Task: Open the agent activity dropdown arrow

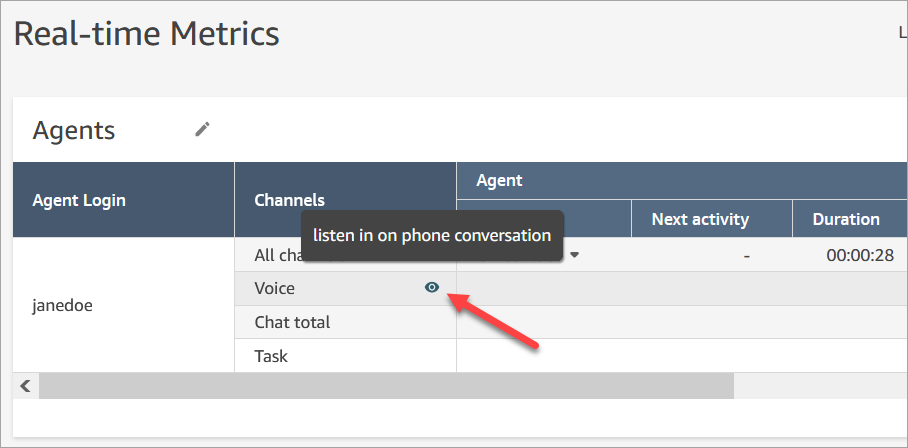Action: (x=574, y=255)
